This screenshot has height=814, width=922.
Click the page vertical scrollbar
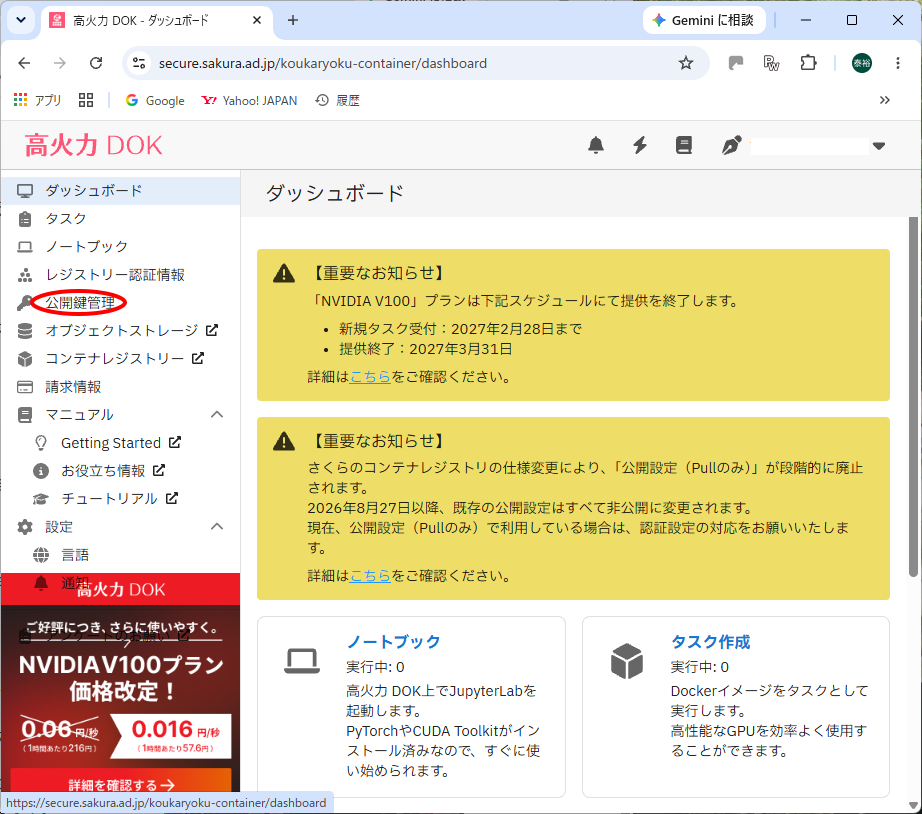pyautogui.click(x=913, y=397)
